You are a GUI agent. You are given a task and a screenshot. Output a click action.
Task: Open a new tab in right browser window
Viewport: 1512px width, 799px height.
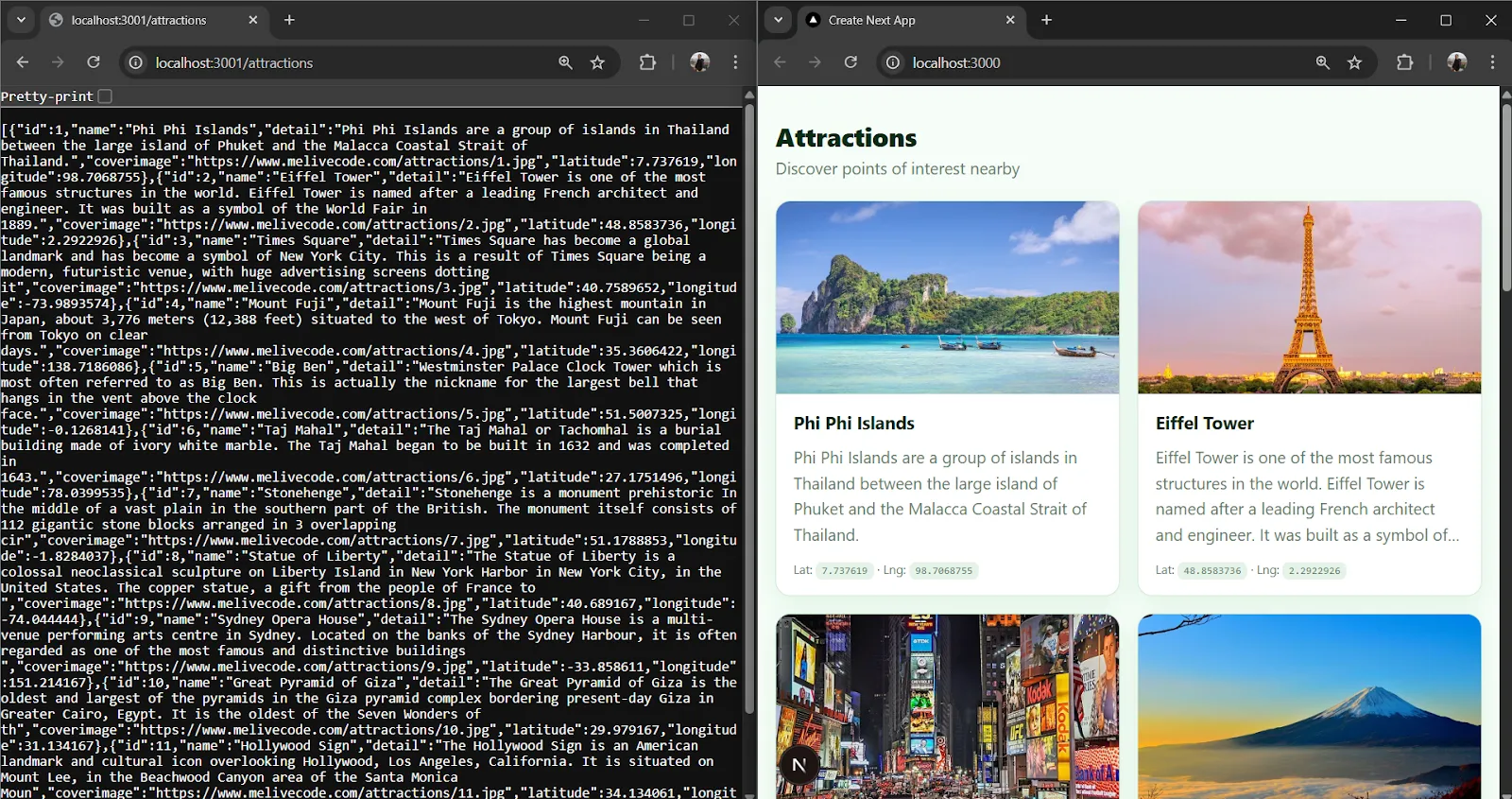click(1046, 20)
